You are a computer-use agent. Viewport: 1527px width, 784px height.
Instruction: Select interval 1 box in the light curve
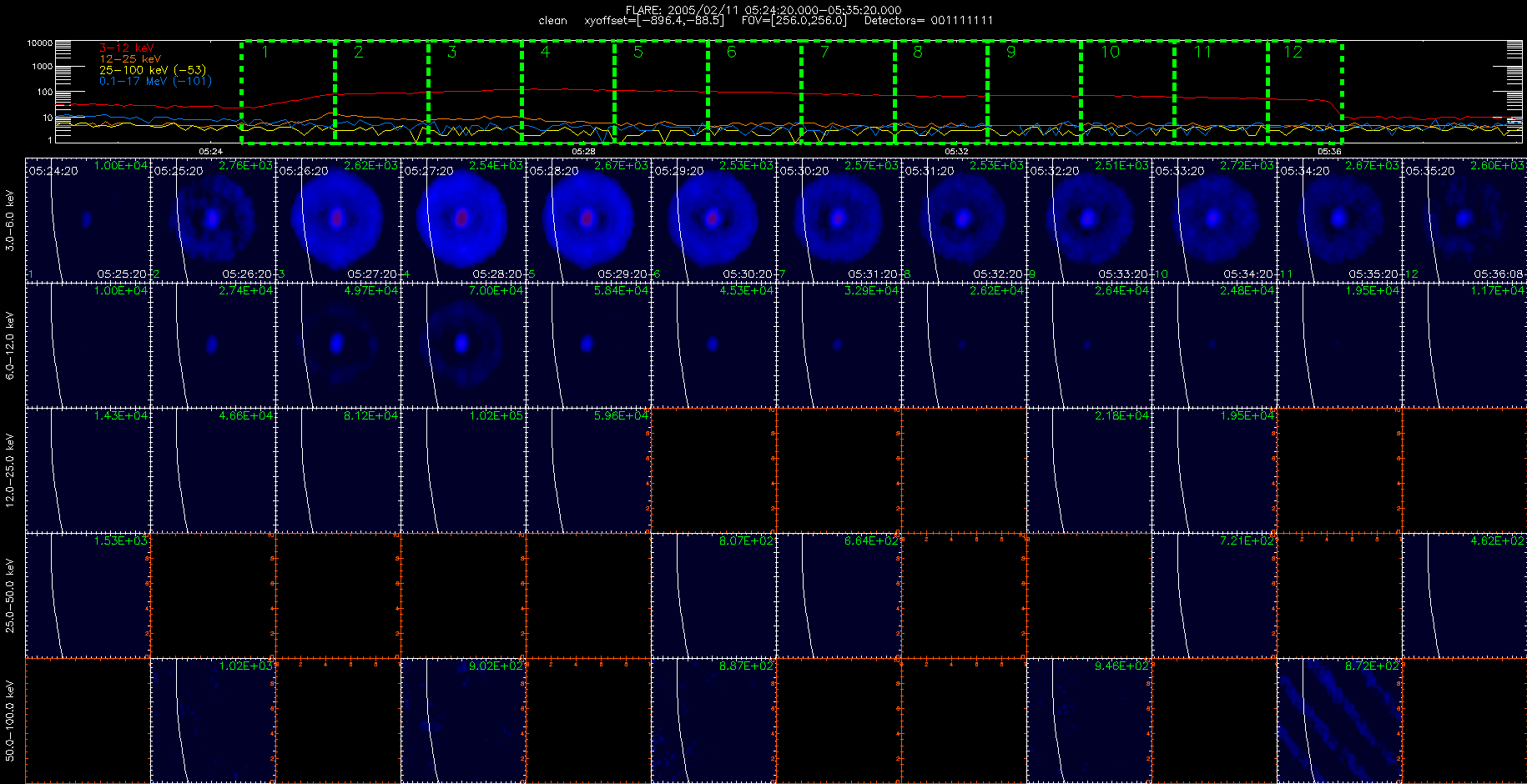tap(288, 92)
